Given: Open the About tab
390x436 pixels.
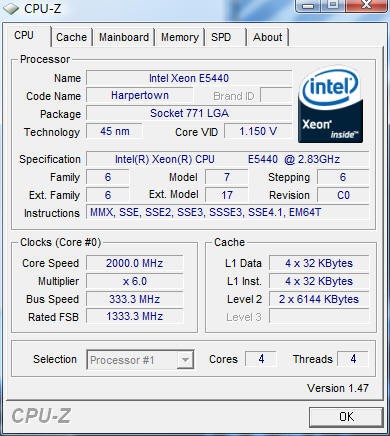Looking at the screenshot, I should [x=267, y=37].
